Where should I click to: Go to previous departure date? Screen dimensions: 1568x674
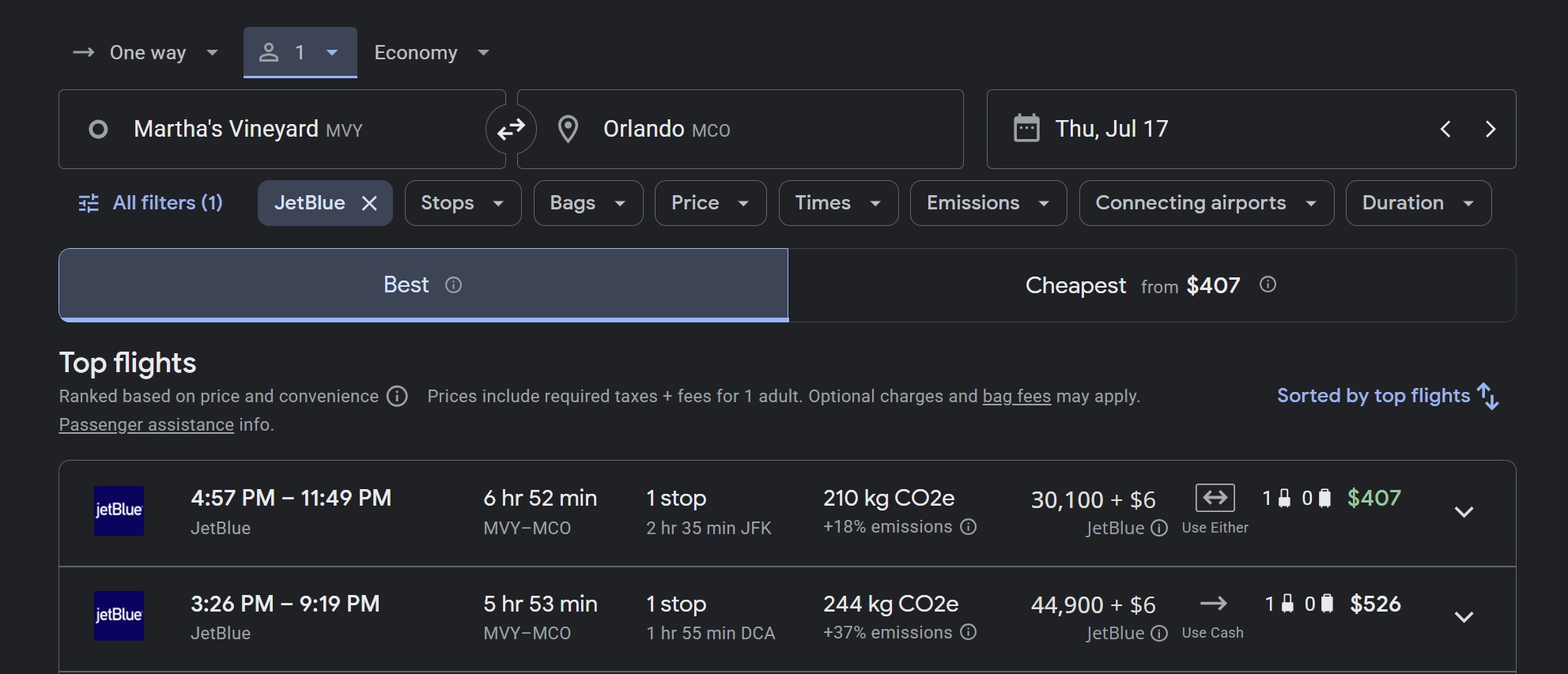coord(1445,129)
